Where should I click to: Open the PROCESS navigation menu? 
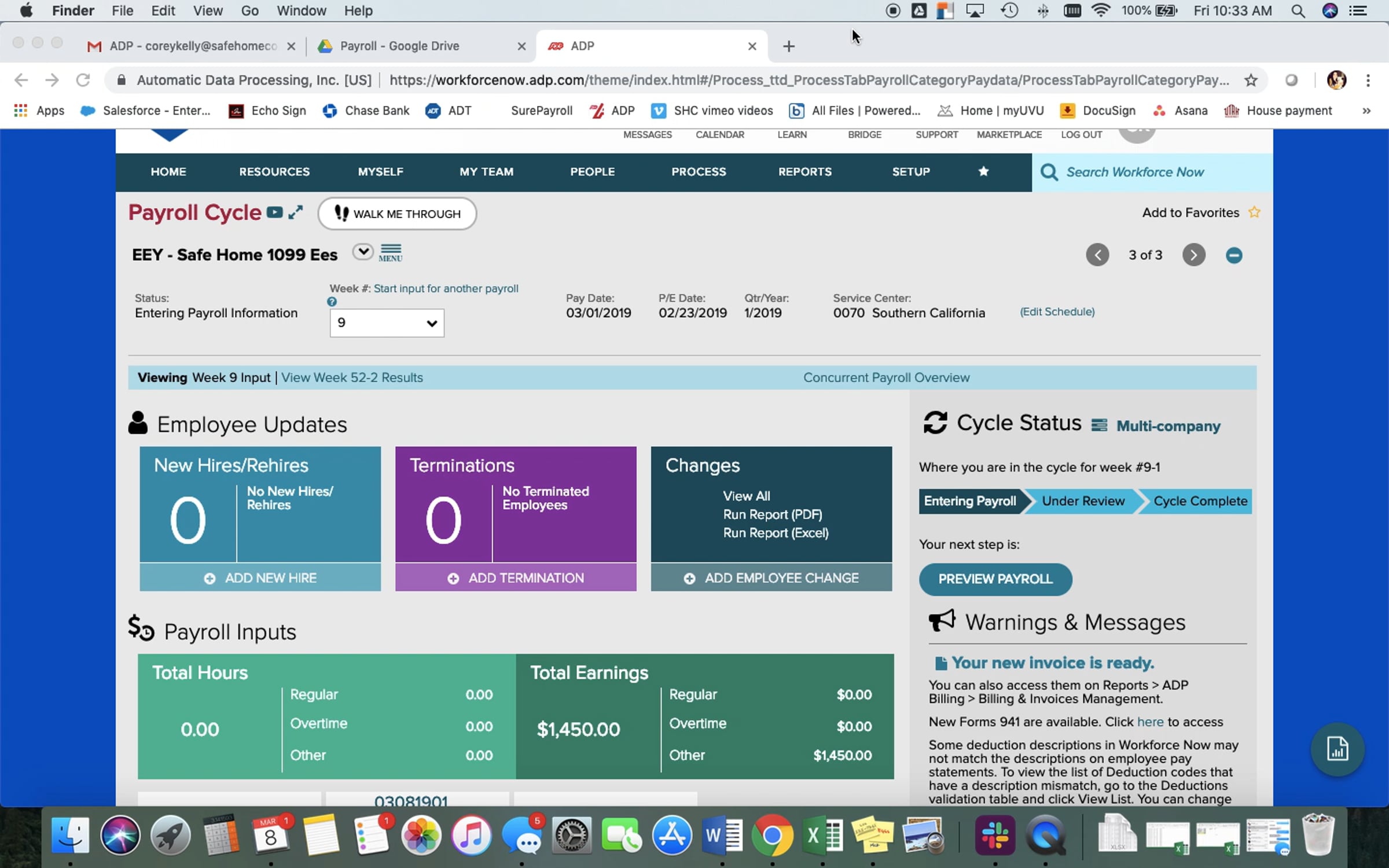[699, 172]
